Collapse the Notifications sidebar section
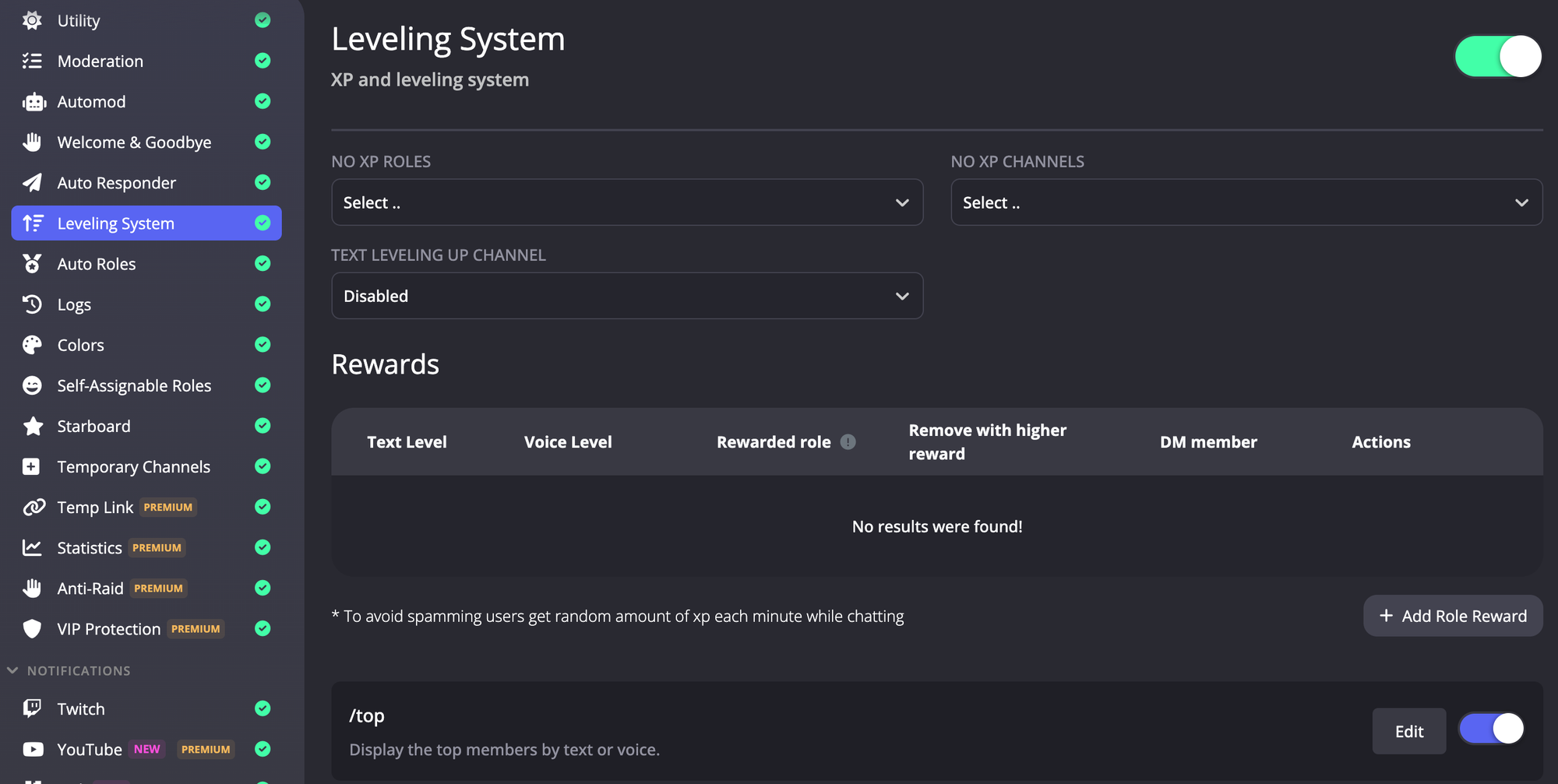 13,670
